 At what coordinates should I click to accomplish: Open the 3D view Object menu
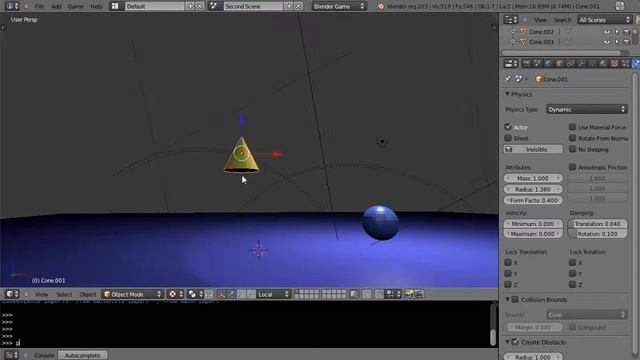pos(88,294)
